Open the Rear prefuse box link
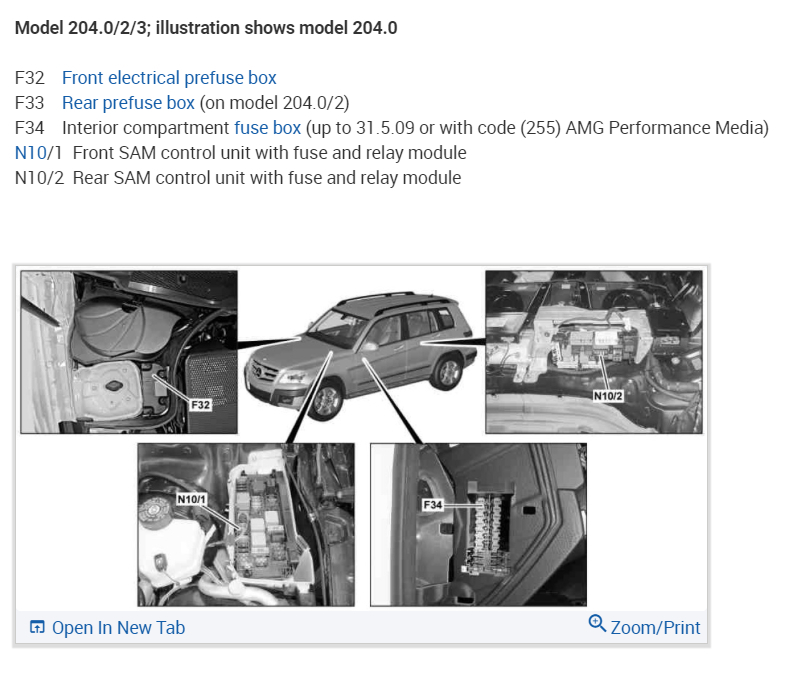The image size is (799, 698). click(x=128, y=103)
